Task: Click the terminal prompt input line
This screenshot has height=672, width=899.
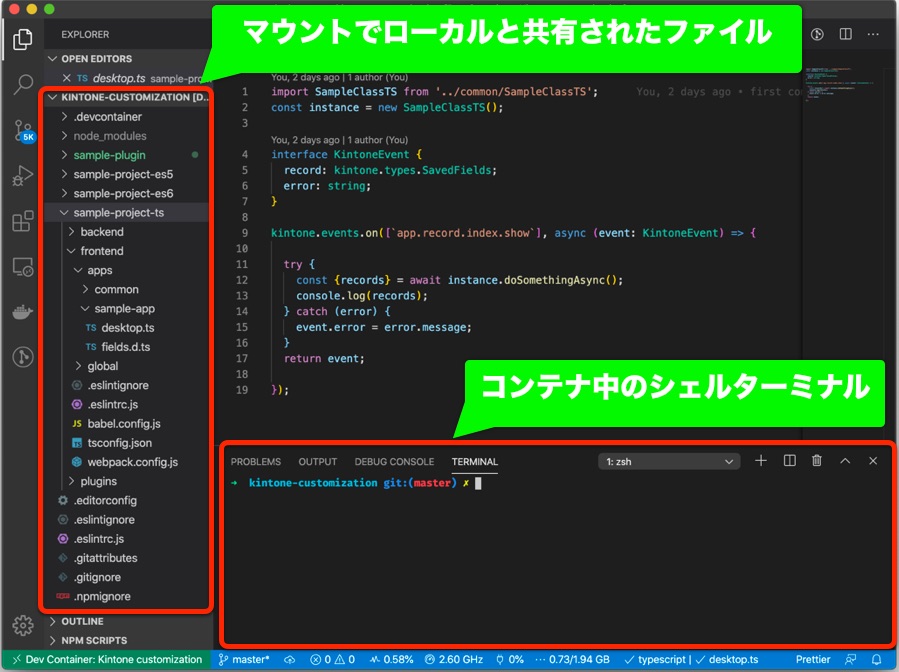Action: tap(355, 483)
